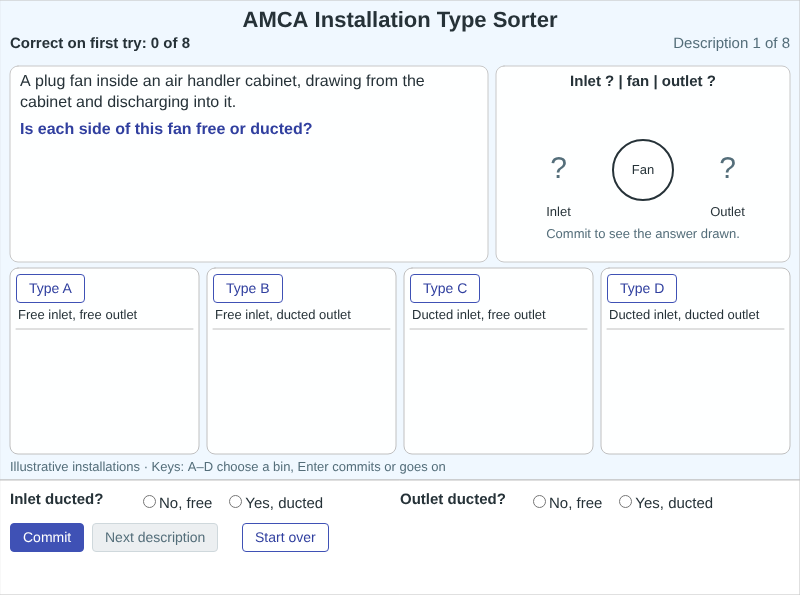The height and width of the screenshot is (597, 800).
Task: Click the Fan circle in the diagram
Action: click(x=643, y=170)
